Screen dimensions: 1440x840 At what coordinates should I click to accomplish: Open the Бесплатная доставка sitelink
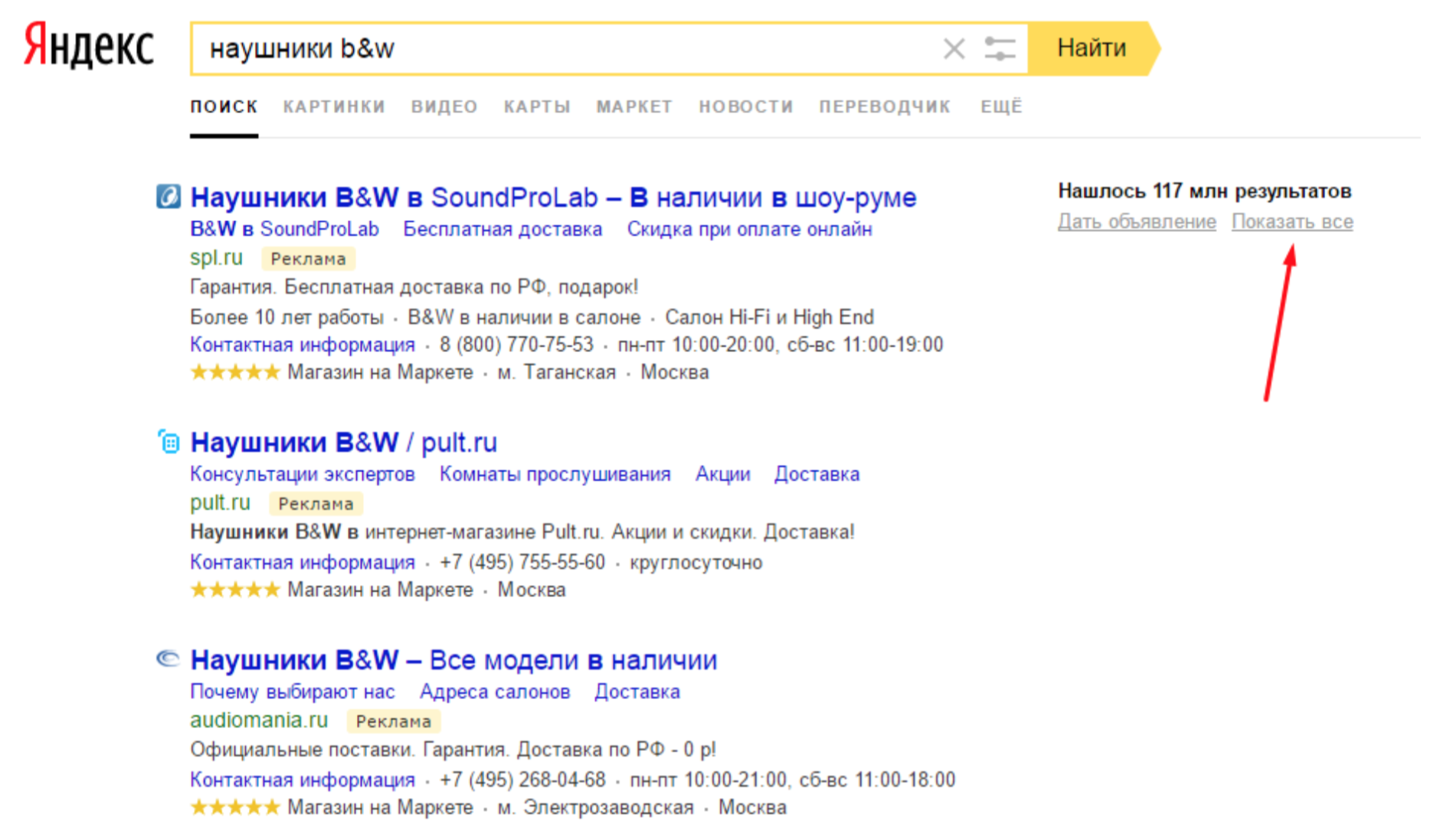(502, 229)
